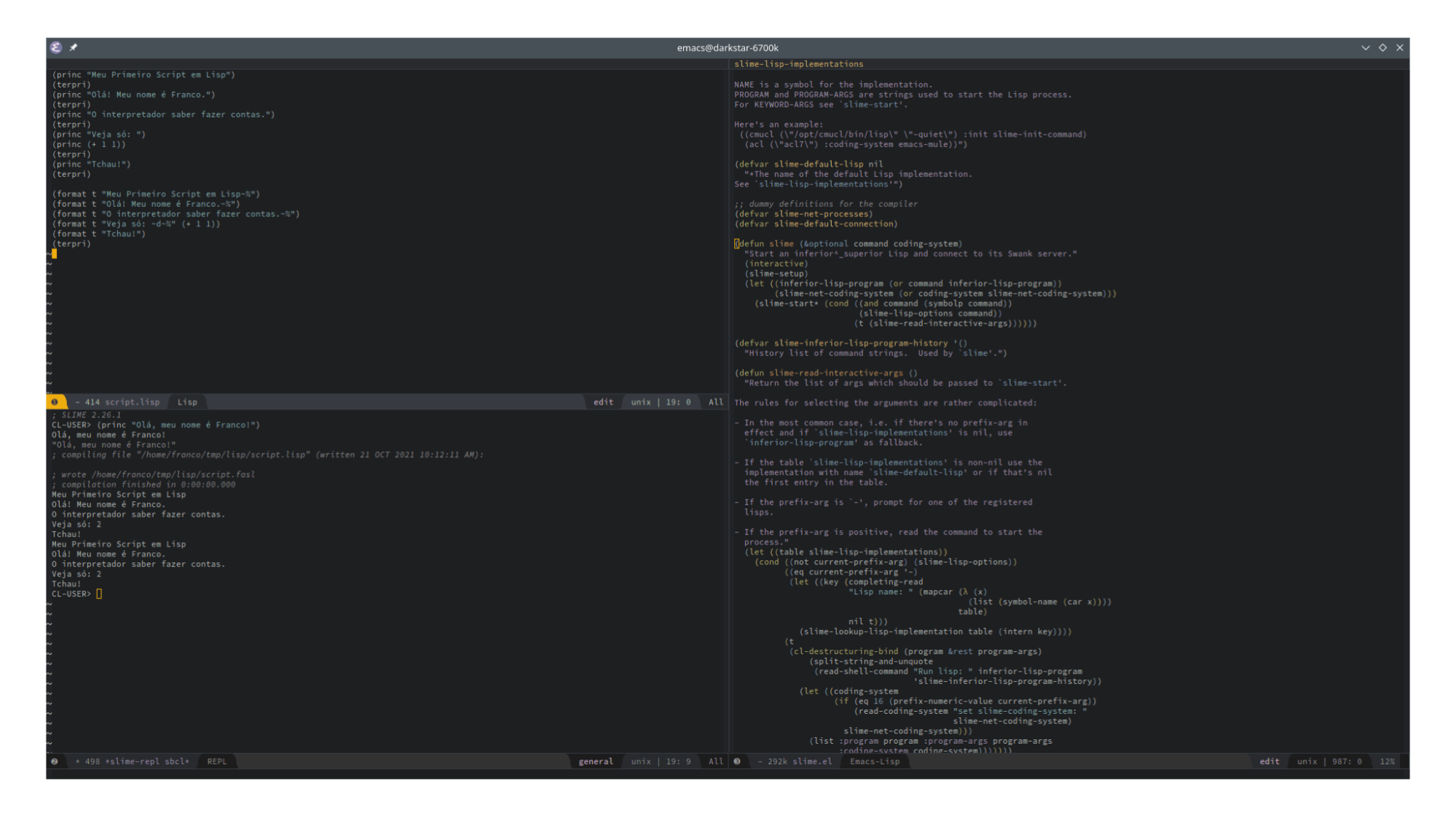Close the Emacs window
Screen dimensions: 1456x834
click(x=1400, y=47)
